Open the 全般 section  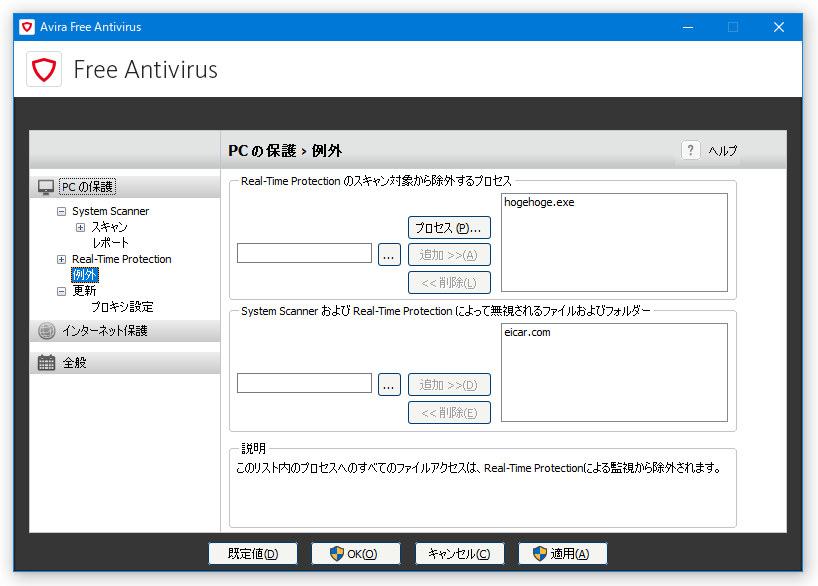(125, 363)
